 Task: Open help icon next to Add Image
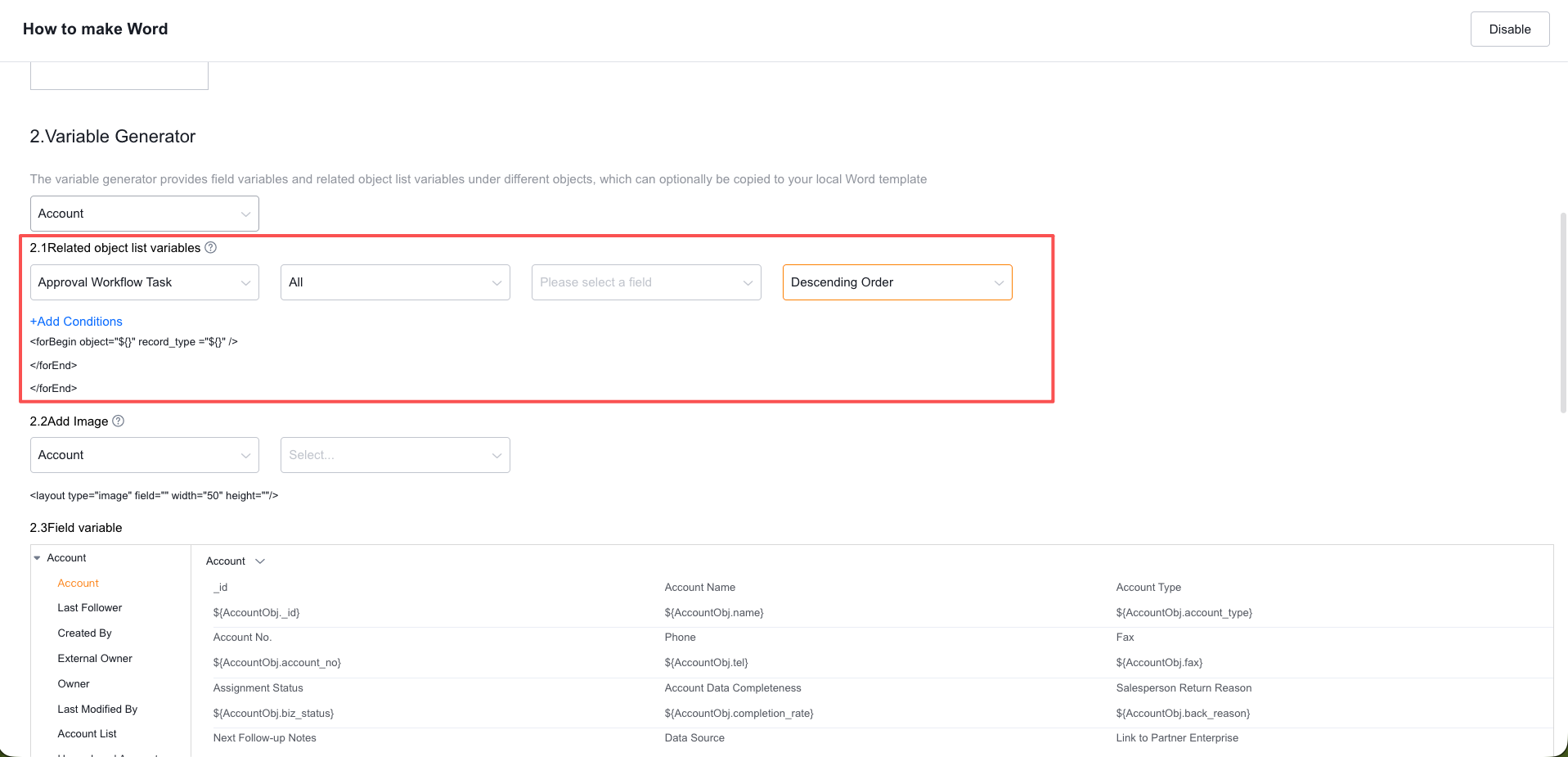coord(118,421)
